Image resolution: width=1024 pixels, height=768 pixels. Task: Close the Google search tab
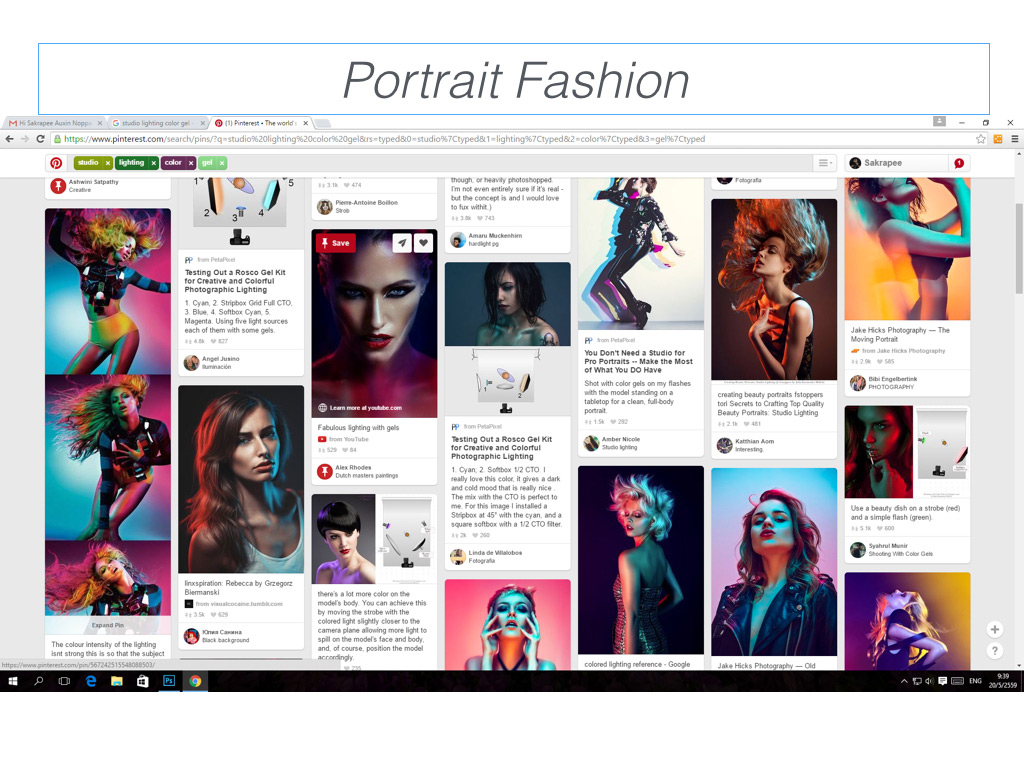(203, 123)
